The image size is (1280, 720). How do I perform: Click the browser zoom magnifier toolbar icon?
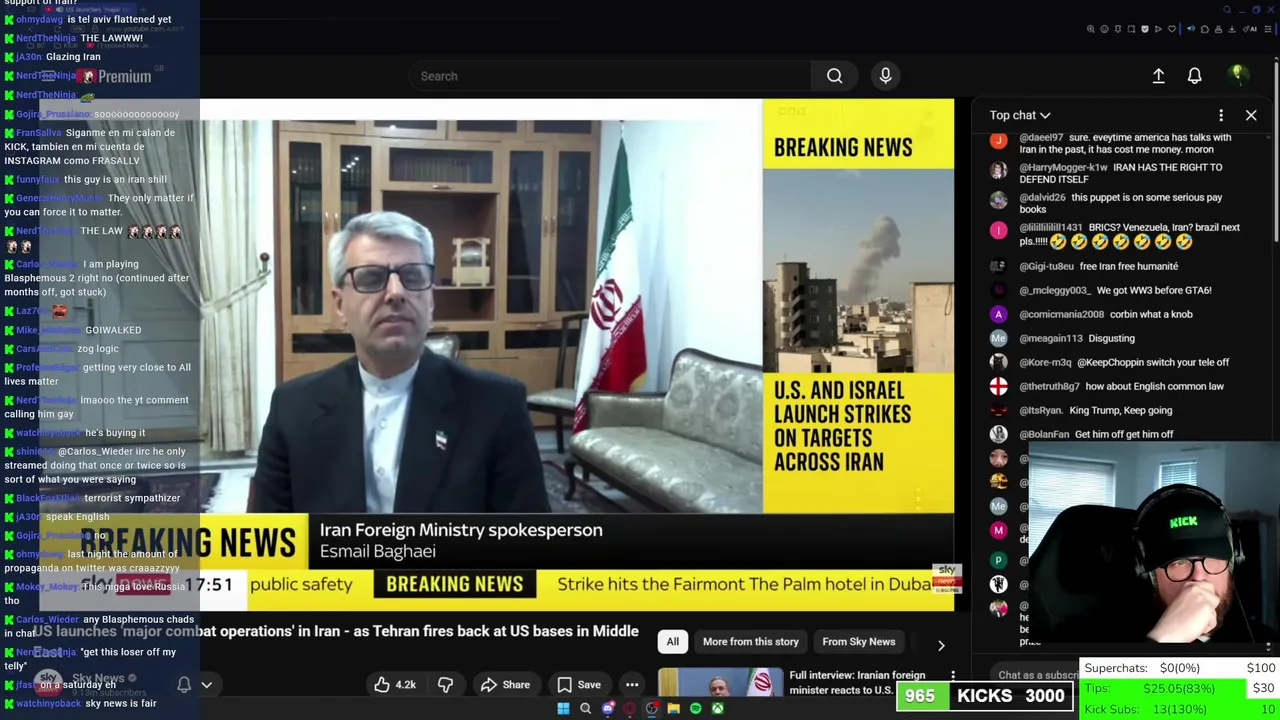(x=1091, y=29)
